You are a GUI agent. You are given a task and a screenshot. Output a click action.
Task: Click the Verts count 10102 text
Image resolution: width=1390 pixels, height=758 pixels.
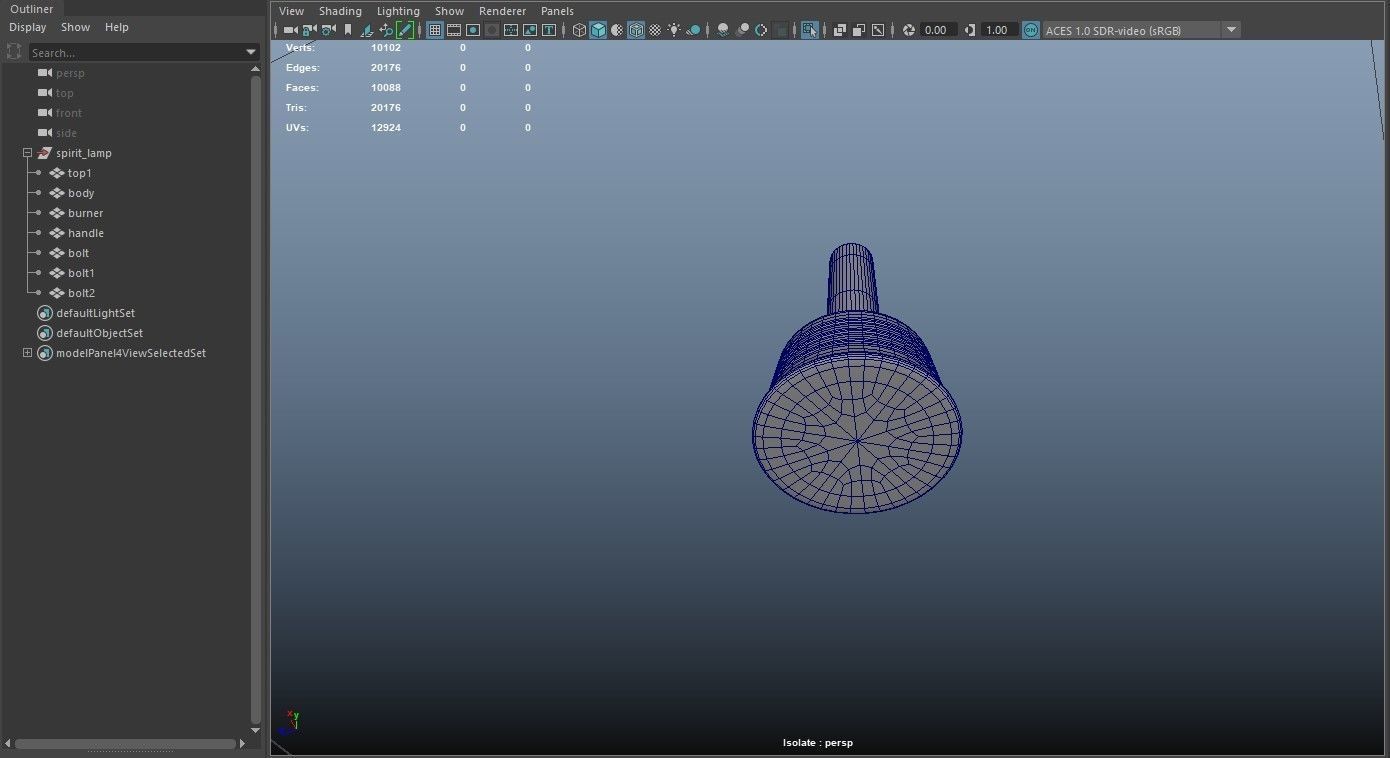386,47
